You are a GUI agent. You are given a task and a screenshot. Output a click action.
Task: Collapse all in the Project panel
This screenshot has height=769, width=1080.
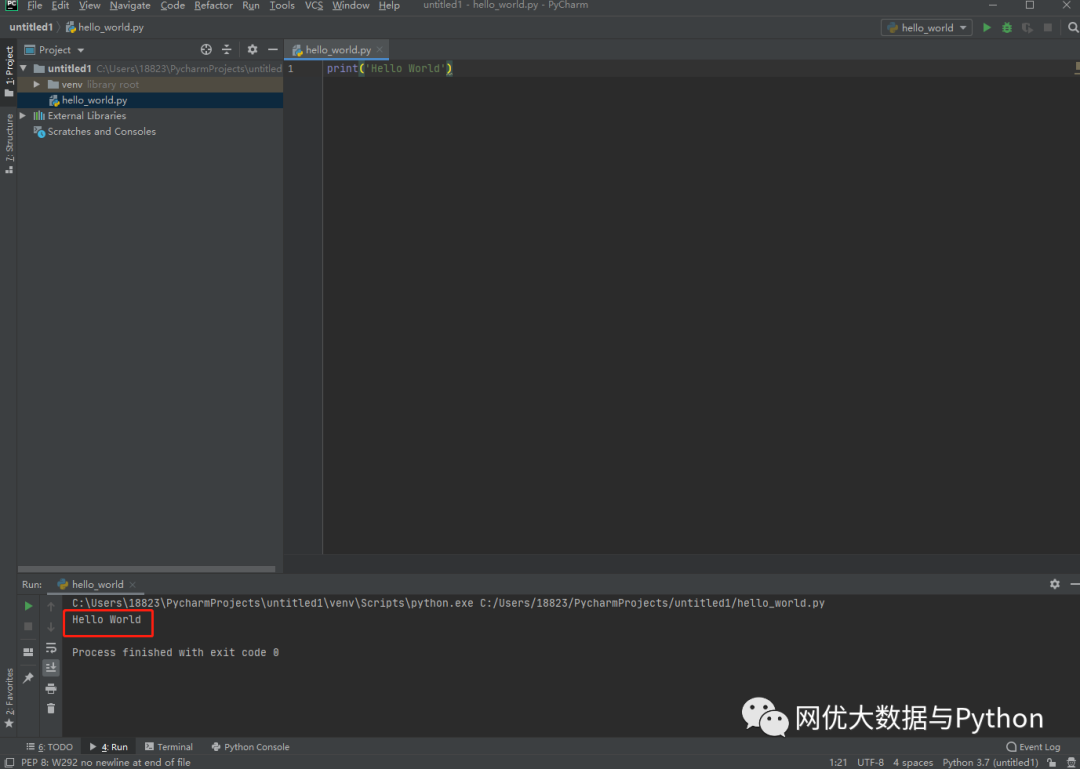(227, 50)
